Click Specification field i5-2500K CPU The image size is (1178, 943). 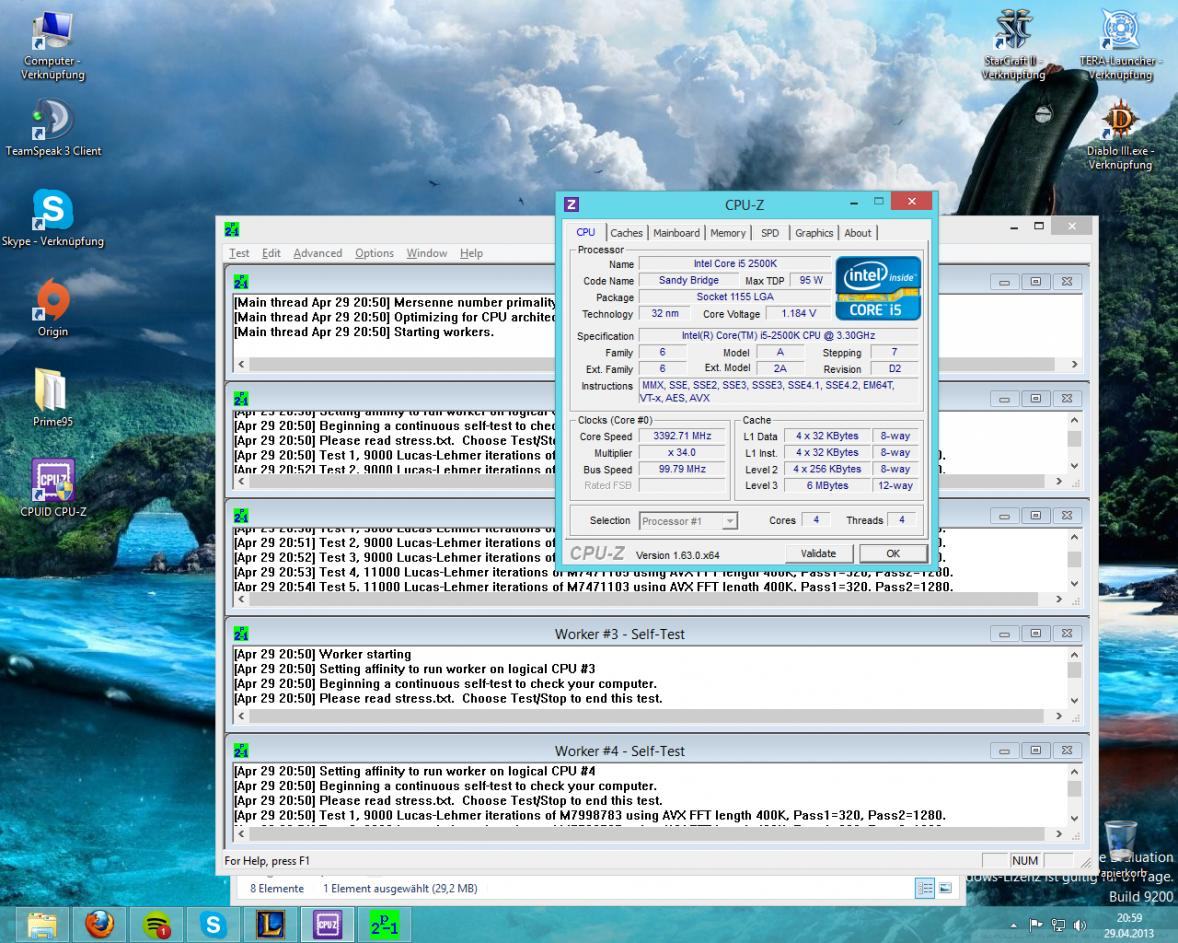coord(778,336)
